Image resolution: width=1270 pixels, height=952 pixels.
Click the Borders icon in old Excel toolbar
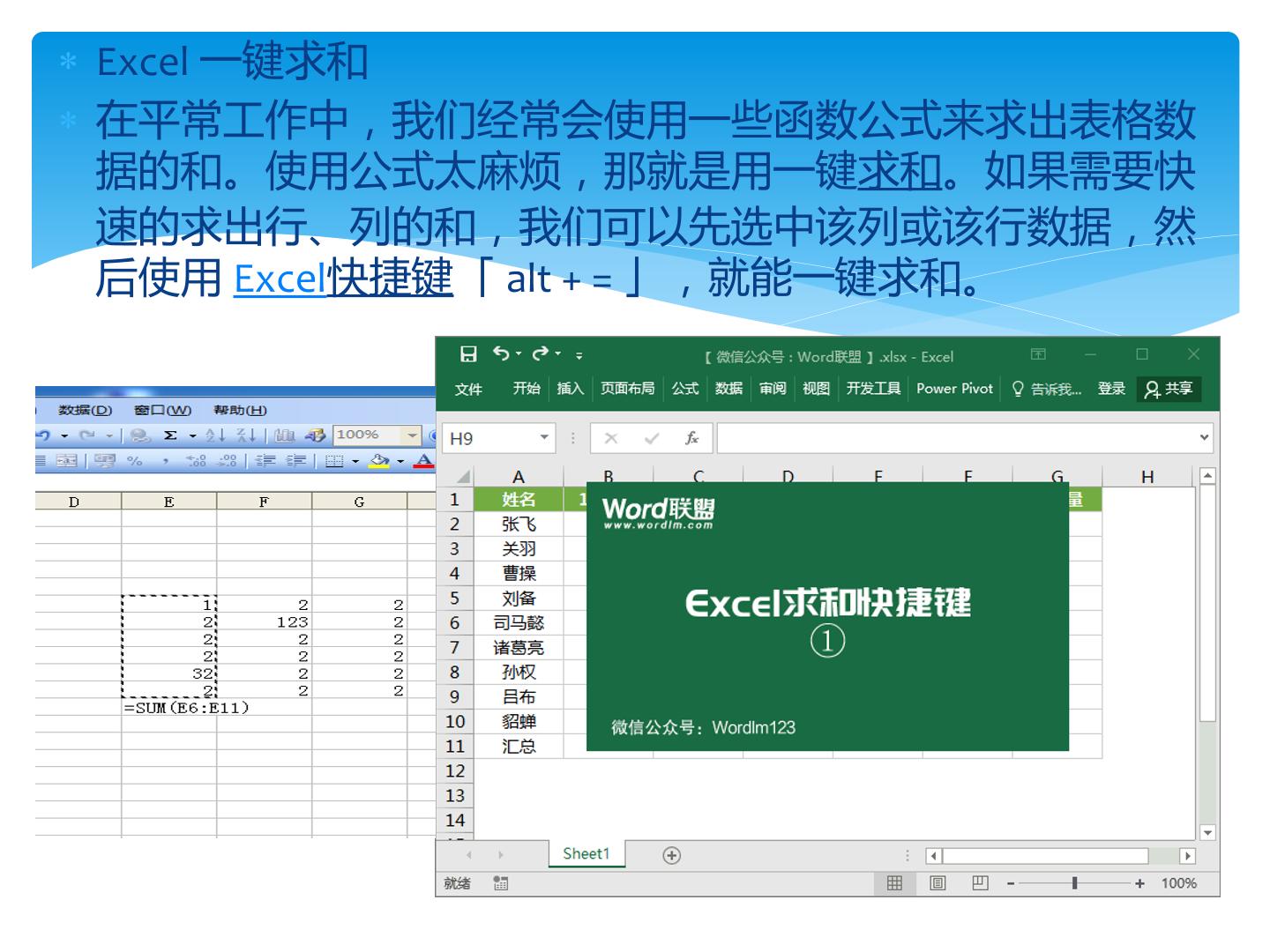334,460
